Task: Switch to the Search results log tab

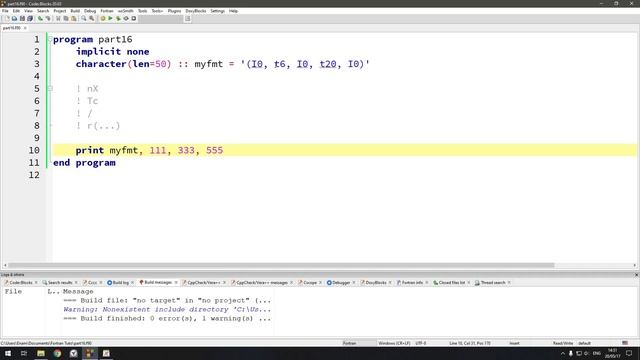Action: pos(60,282)
